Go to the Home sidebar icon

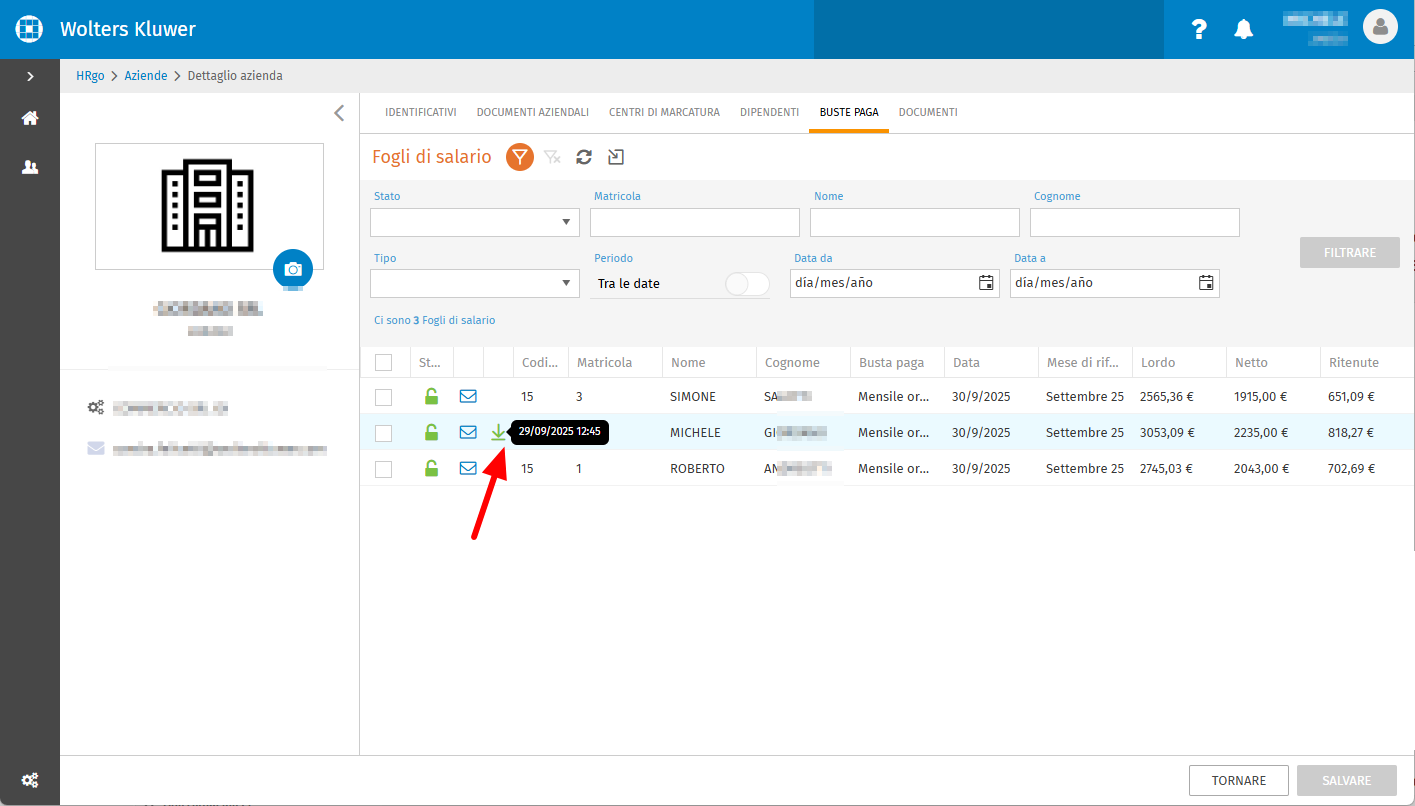pos(30,118)
